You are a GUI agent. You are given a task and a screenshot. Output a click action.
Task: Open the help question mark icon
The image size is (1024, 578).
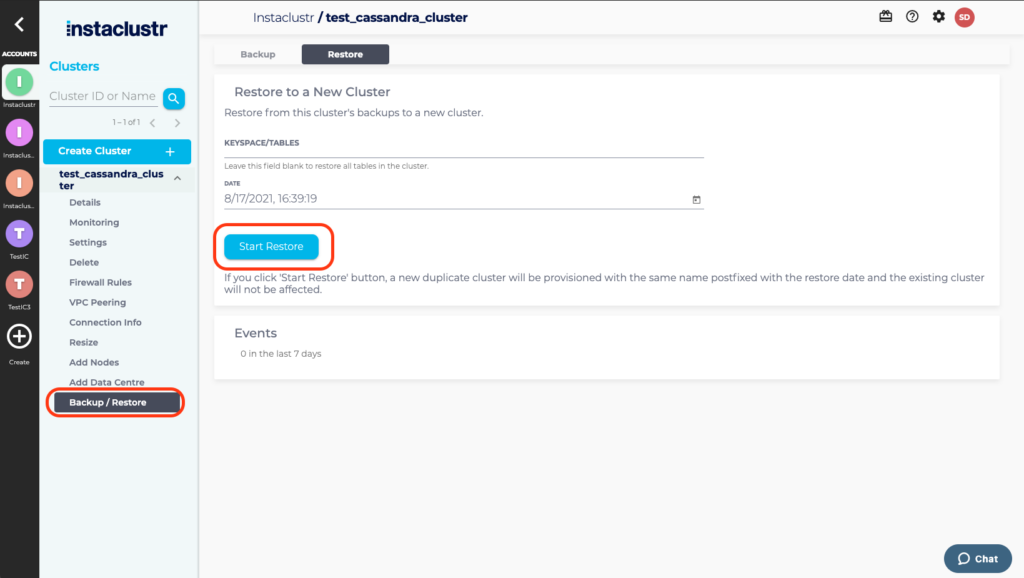[x=911, y=17]
